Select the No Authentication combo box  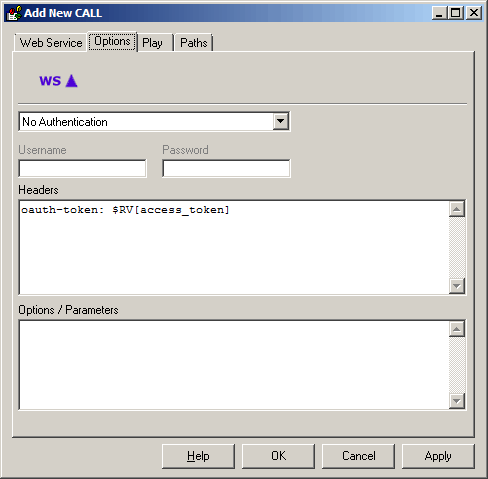[x=154, y=122]
